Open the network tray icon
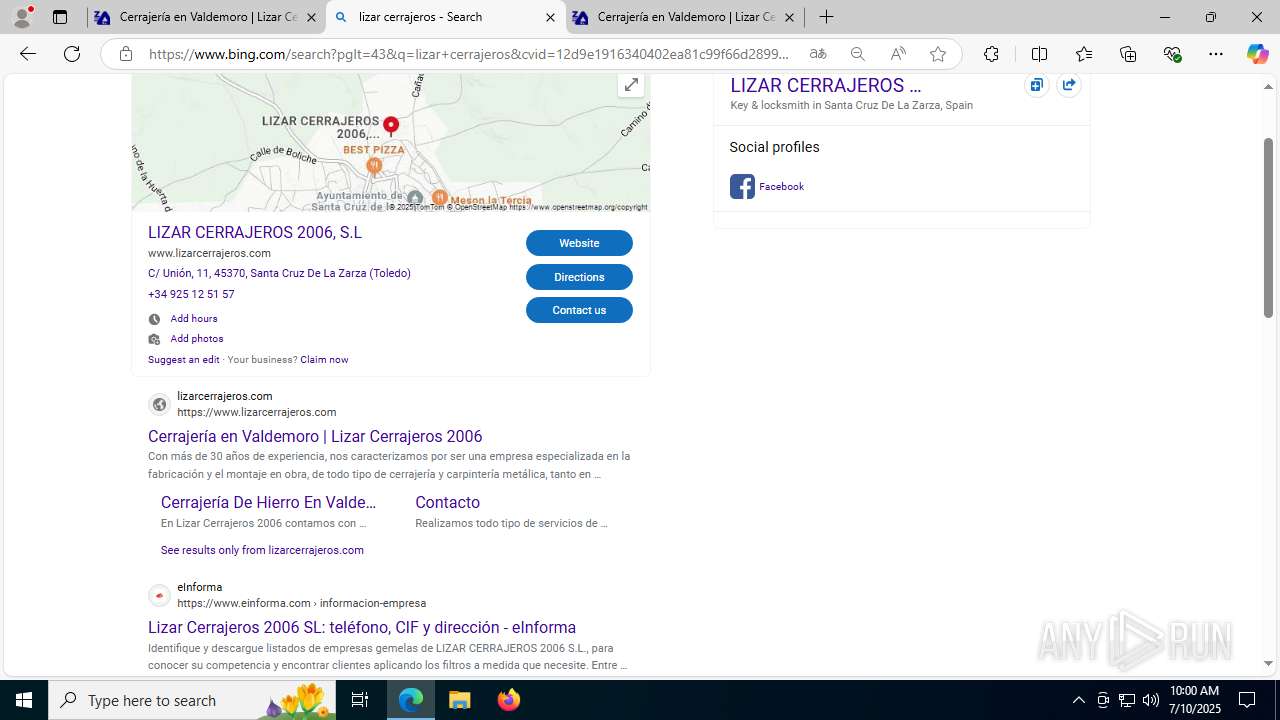Screen dimensions: 1280x720 point(1127,700)
